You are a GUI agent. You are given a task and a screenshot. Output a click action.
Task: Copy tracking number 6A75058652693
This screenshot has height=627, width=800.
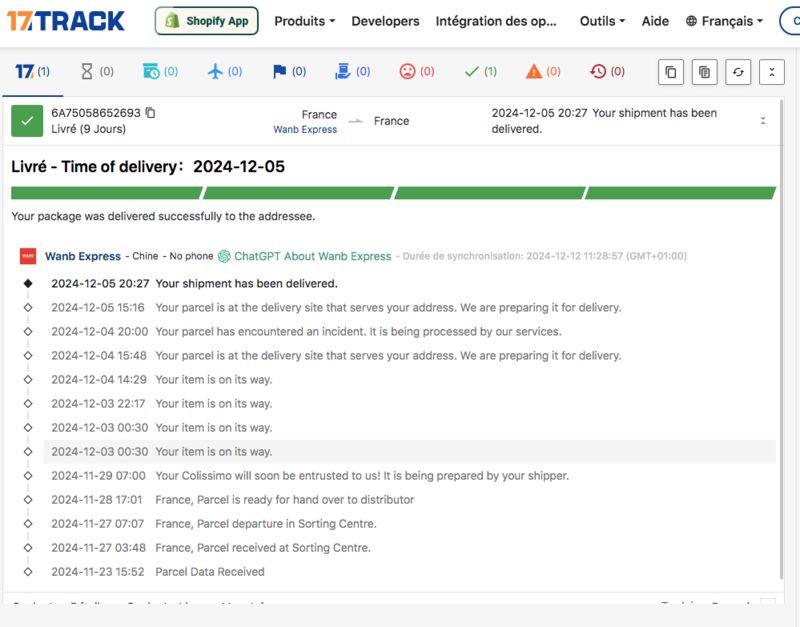click(x=151, y=113)
